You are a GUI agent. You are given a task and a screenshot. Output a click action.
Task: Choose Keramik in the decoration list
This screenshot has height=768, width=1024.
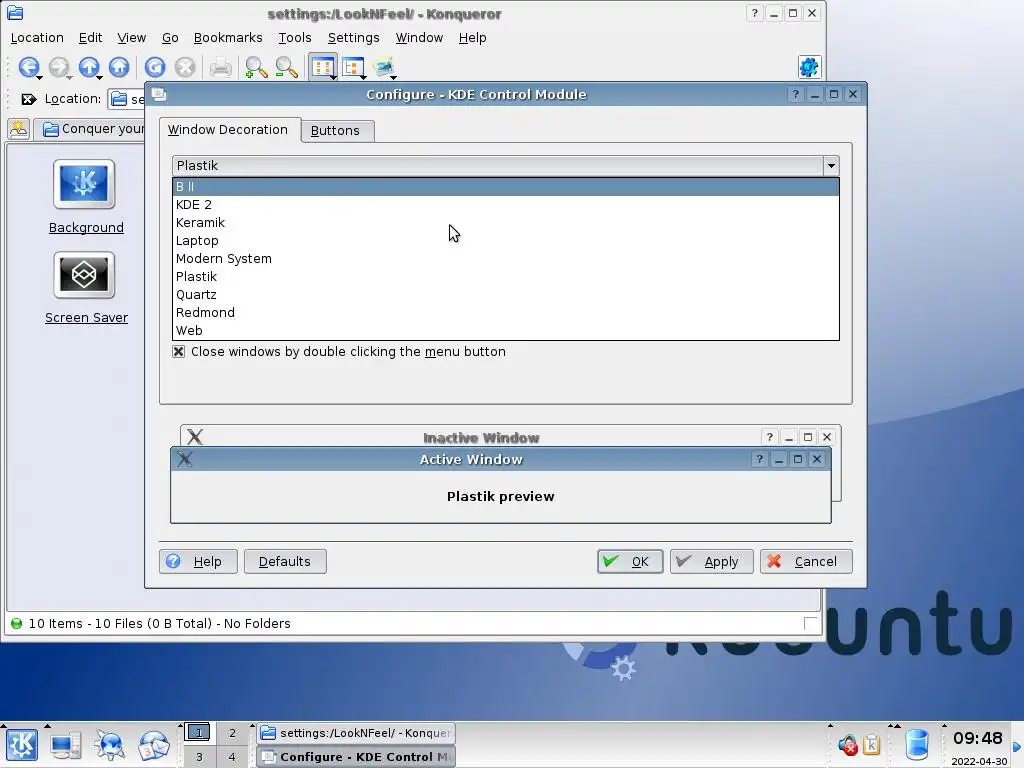pyautogui.click(x=505, y=223)
